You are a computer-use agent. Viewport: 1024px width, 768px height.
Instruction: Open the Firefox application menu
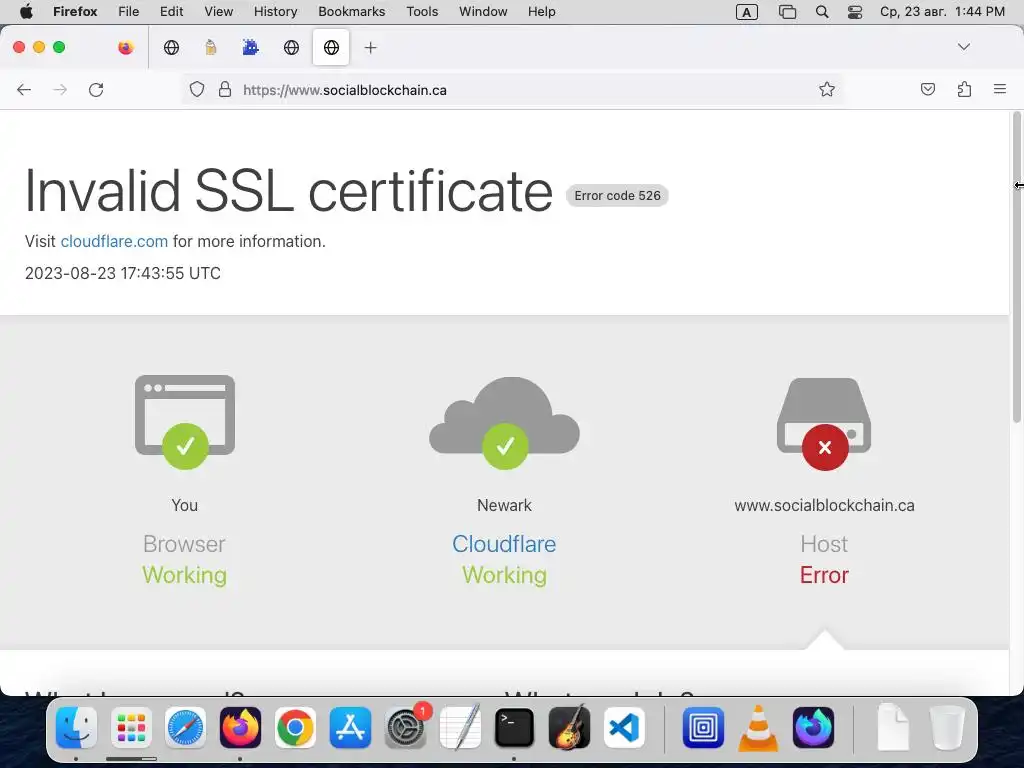pos(75,12)
